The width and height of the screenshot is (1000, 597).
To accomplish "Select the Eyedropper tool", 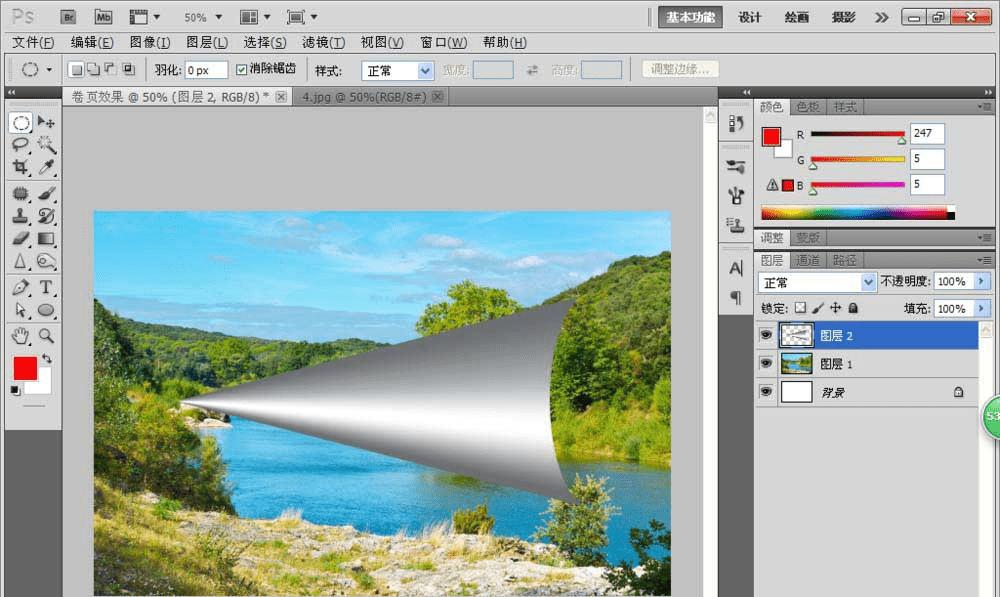I will pyautogui.click(x=46, y=167).
